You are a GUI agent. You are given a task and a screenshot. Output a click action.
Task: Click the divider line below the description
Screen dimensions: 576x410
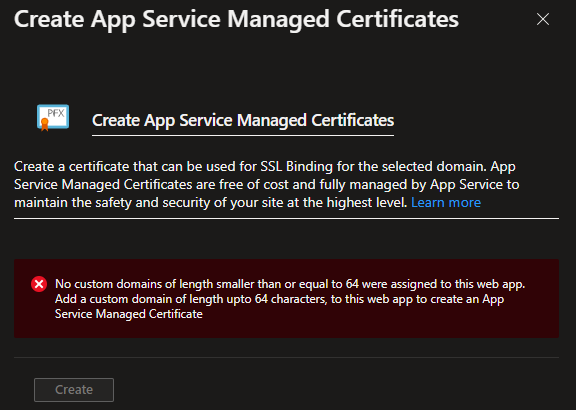(x=287, y=219)
